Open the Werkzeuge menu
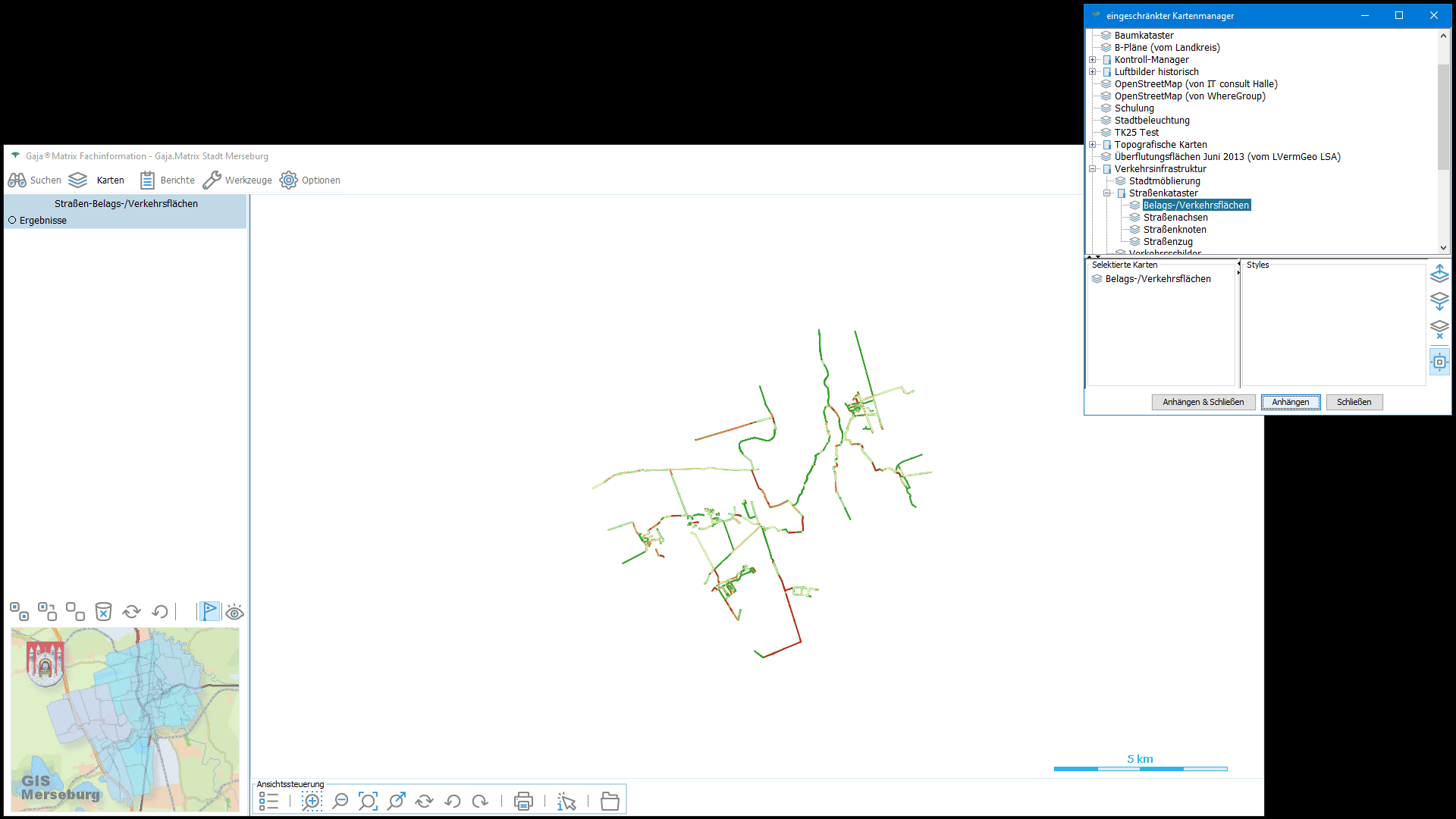This screenshot has height=819, width=1456. tap(237, 180)
